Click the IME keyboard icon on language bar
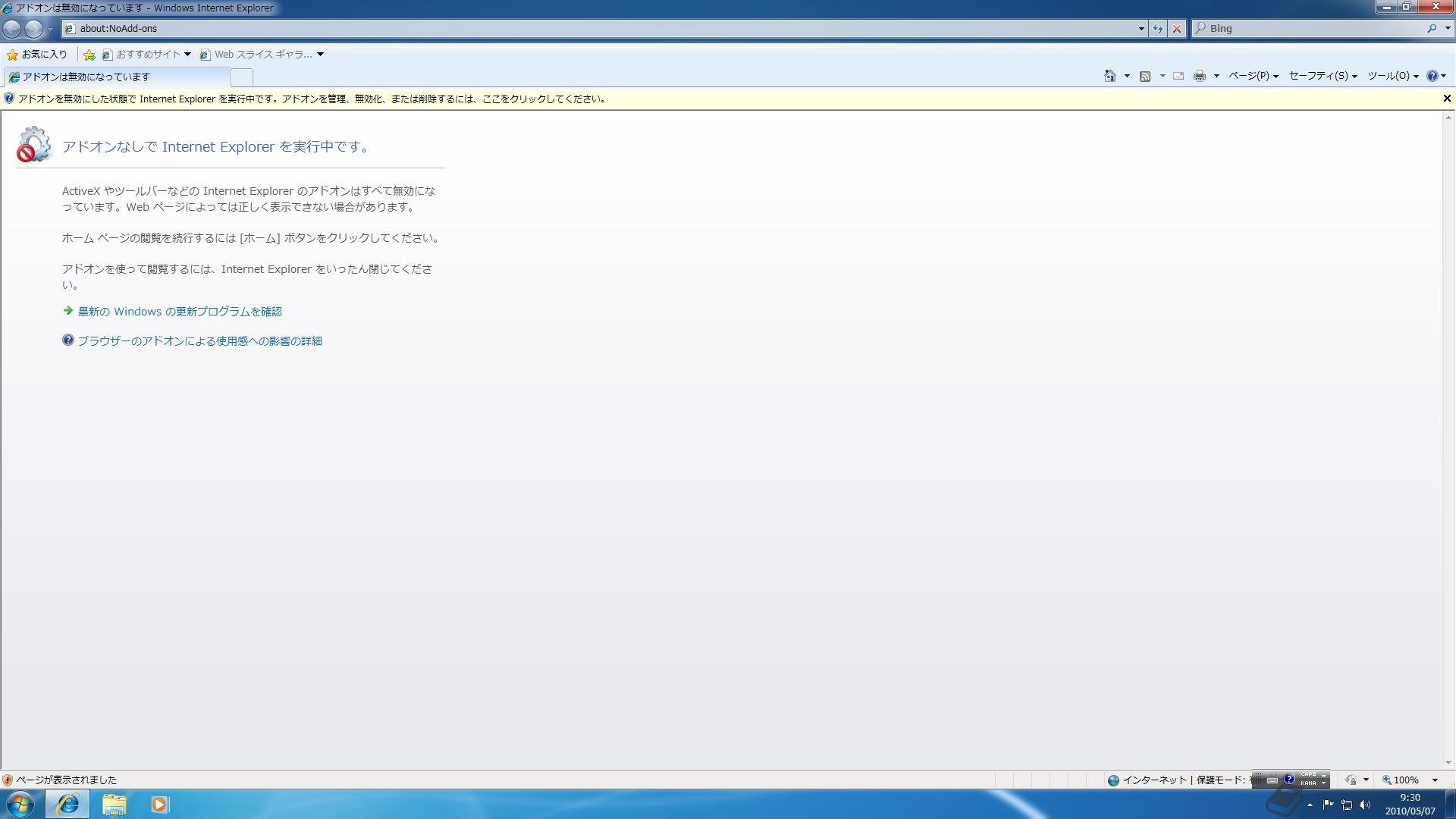 pyautogui.click(x=1272, y=780)
